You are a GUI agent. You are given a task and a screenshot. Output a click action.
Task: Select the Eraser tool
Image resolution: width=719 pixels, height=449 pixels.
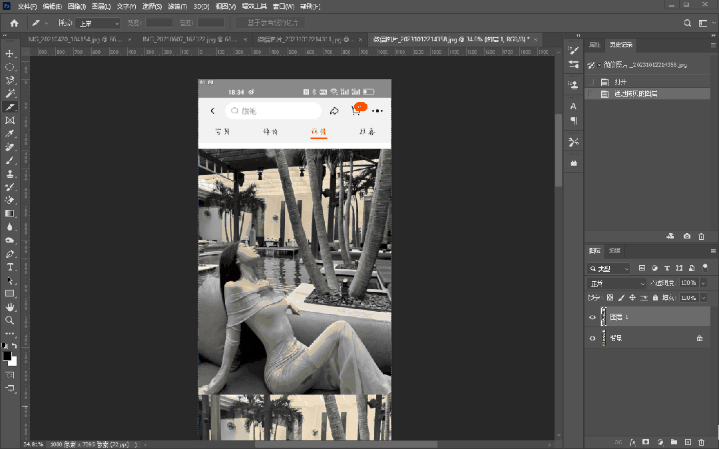click(10, 200)
